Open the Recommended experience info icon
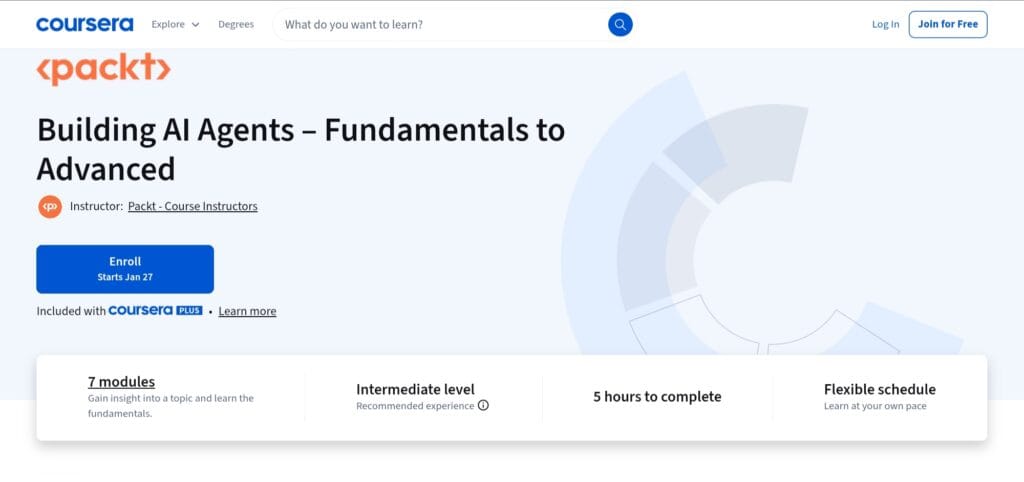 [483, 406]
